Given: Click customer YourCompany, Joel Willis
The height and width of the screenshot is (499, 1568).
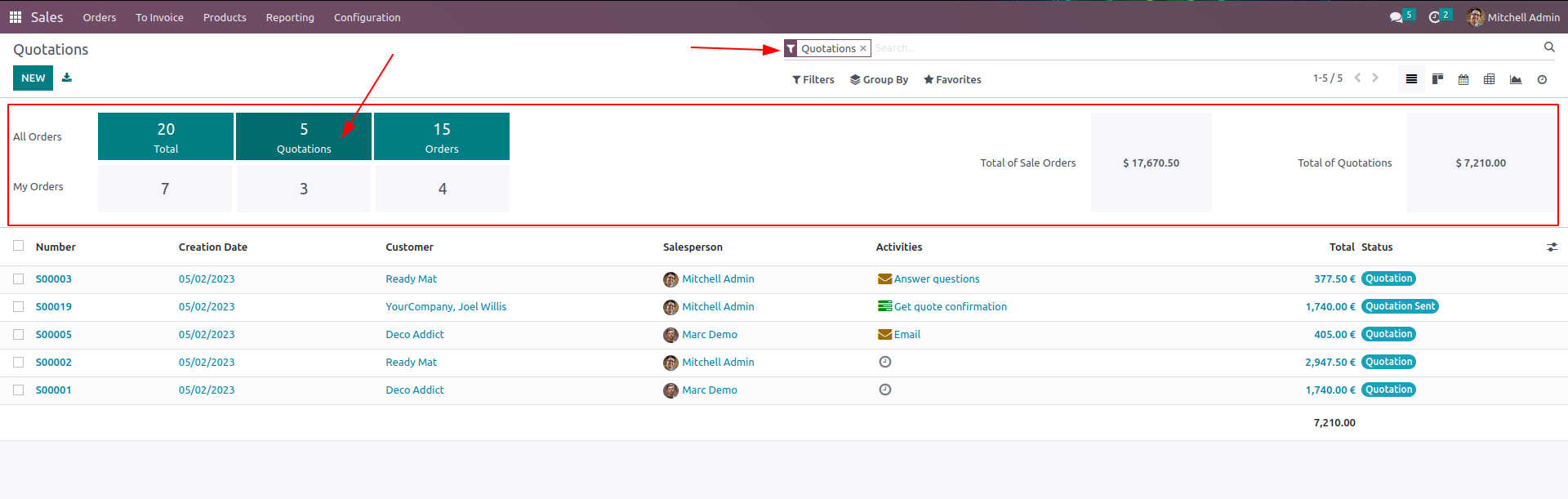Looking at the screenshot, I should tap(446, 307).
